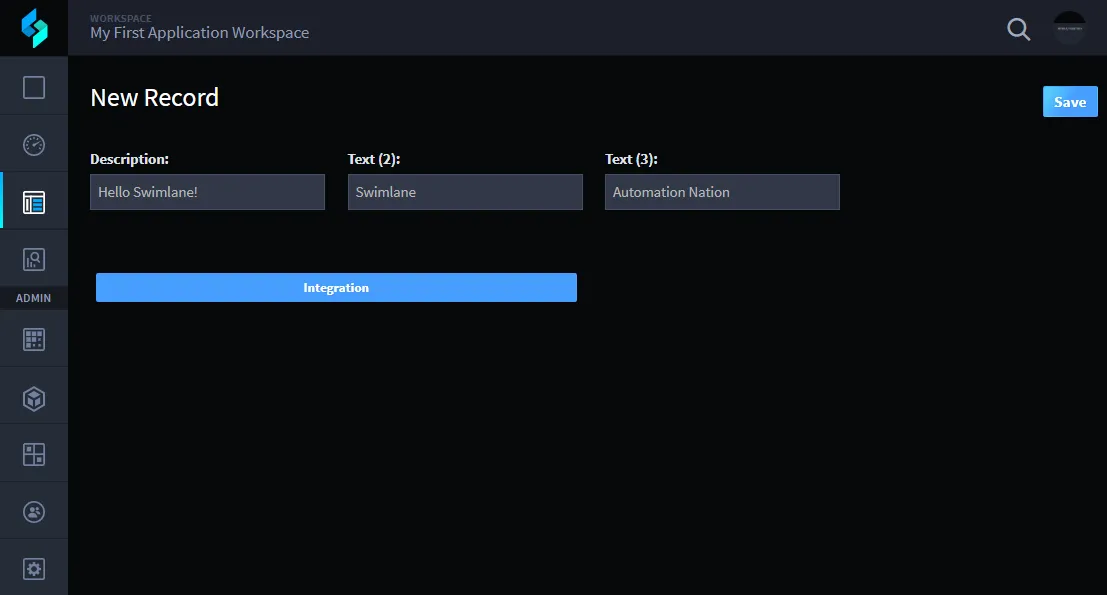This screenshot has height=595, width=1107.
Task: Open the user profile avatar
Action: tap(1070, 28)
